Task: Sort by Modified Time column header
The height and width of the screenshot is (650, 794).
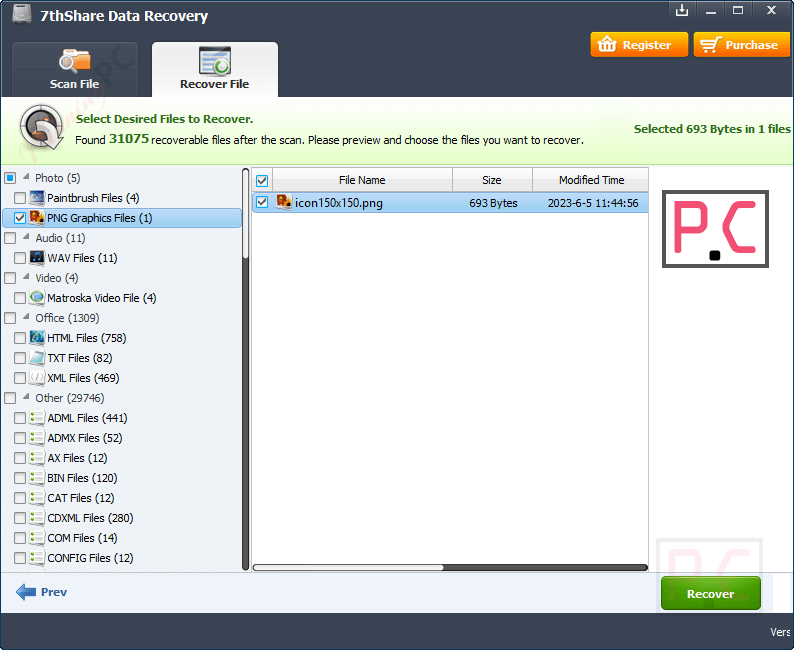Action: click(591, 180)
